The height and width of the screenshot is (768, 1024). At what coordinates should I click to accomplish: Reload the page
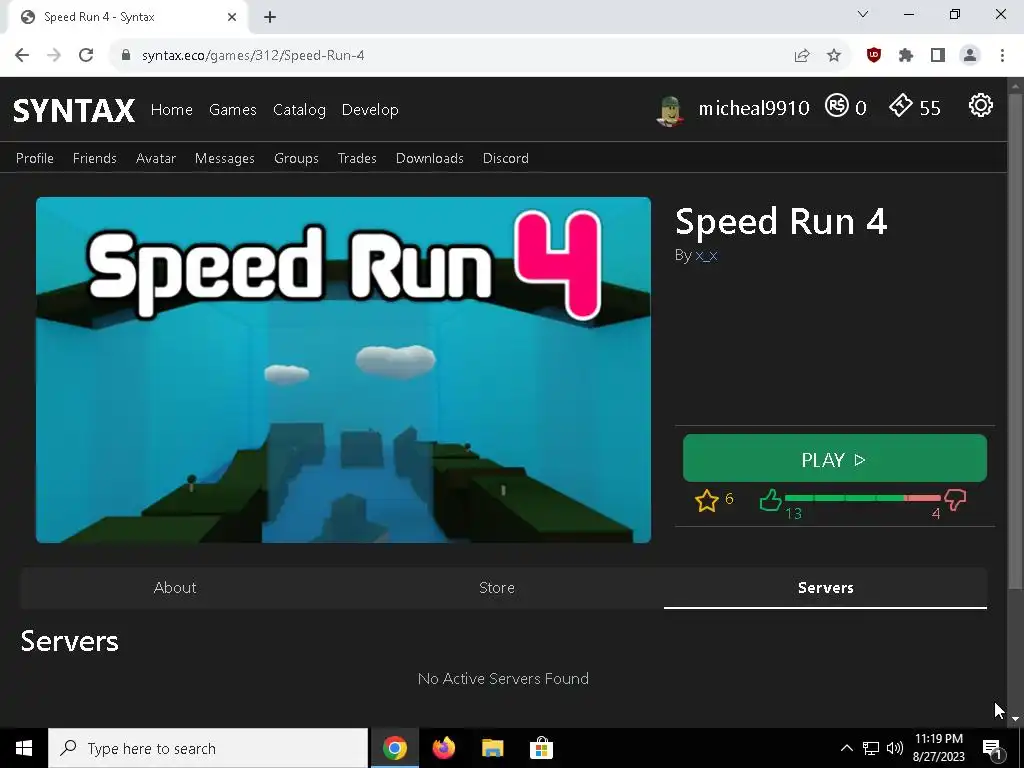(x=86, y=56)
